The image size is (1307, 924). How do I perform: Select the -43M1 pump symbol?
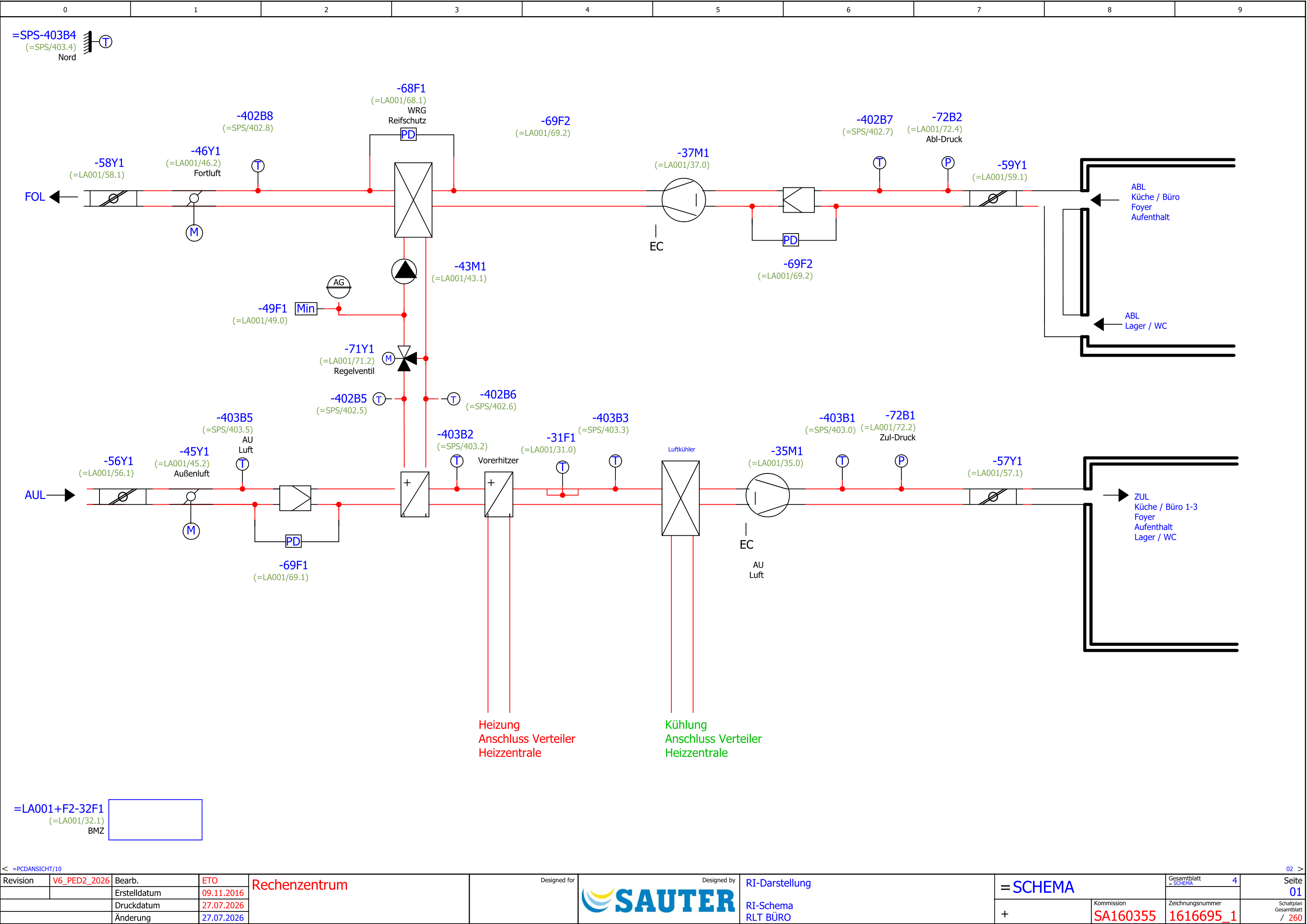click(x=404, y=271)
